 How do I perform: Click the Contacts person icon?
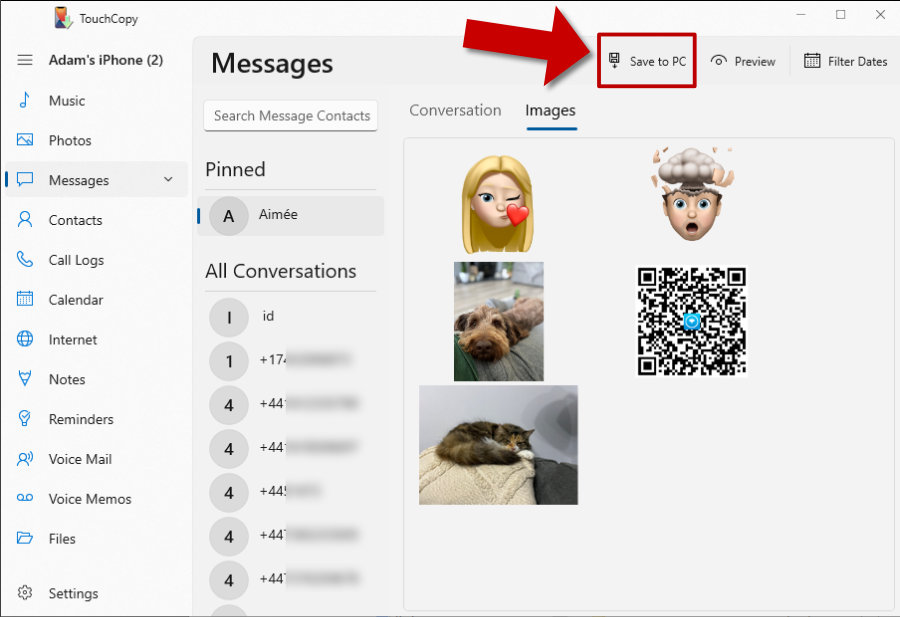tap(25, 219)
